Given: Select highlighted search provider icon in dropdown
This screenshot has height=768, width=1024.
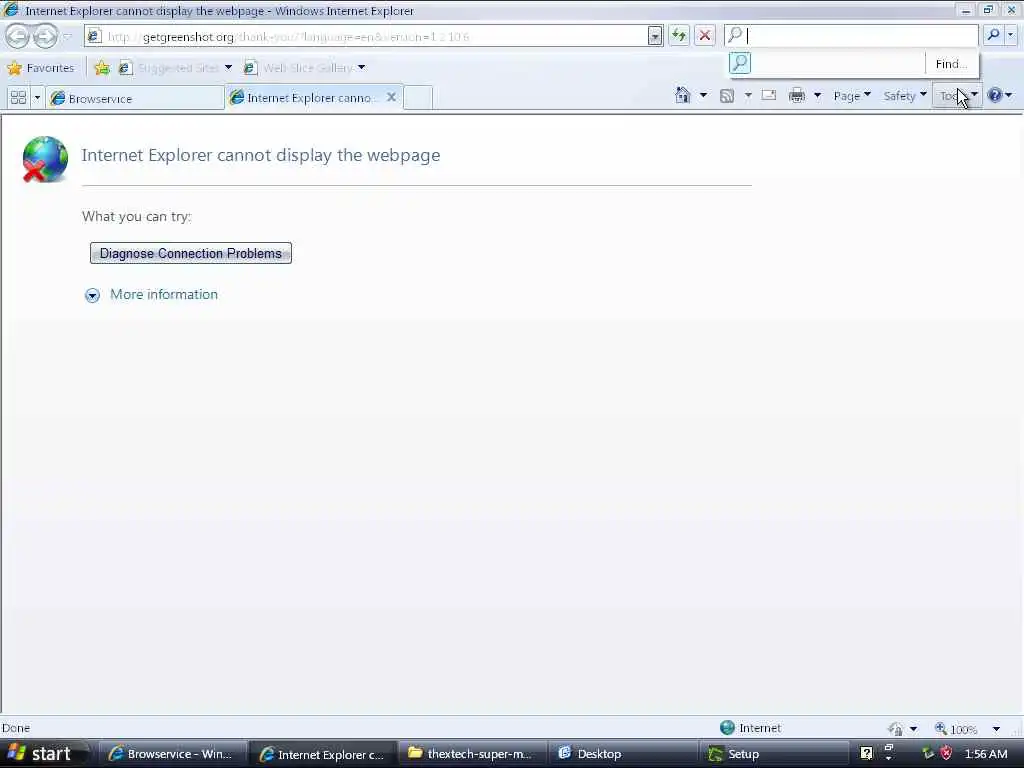Looking at the screenshot, I should (x=740, y=63).
